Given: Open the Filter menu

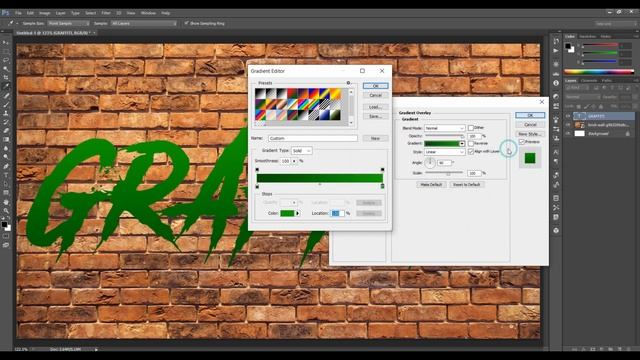Looking at the screenshot, I should [106, 13].
